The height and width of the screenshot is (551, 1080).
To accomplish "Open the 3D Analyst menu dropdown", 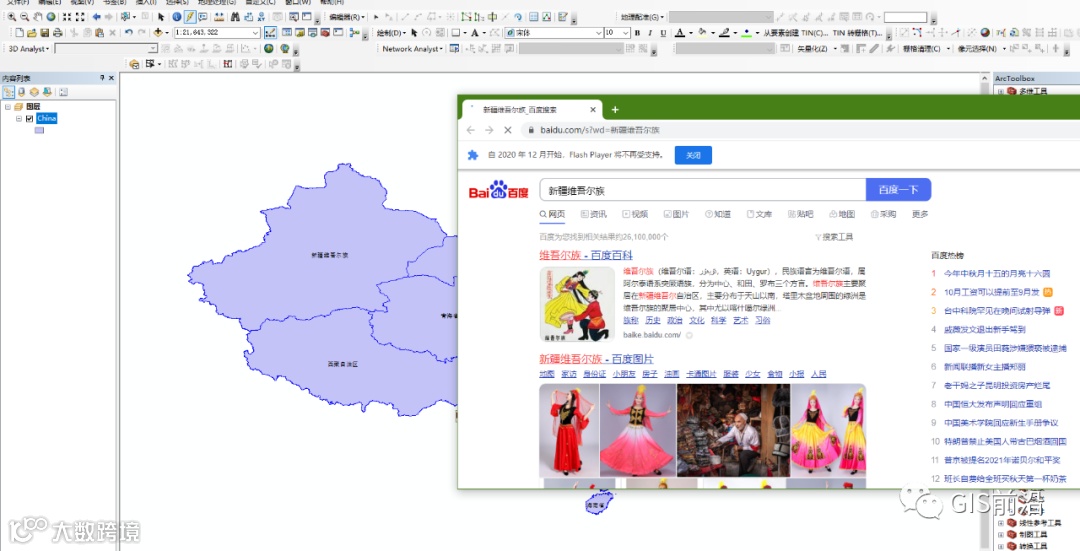I will (28, 49).
